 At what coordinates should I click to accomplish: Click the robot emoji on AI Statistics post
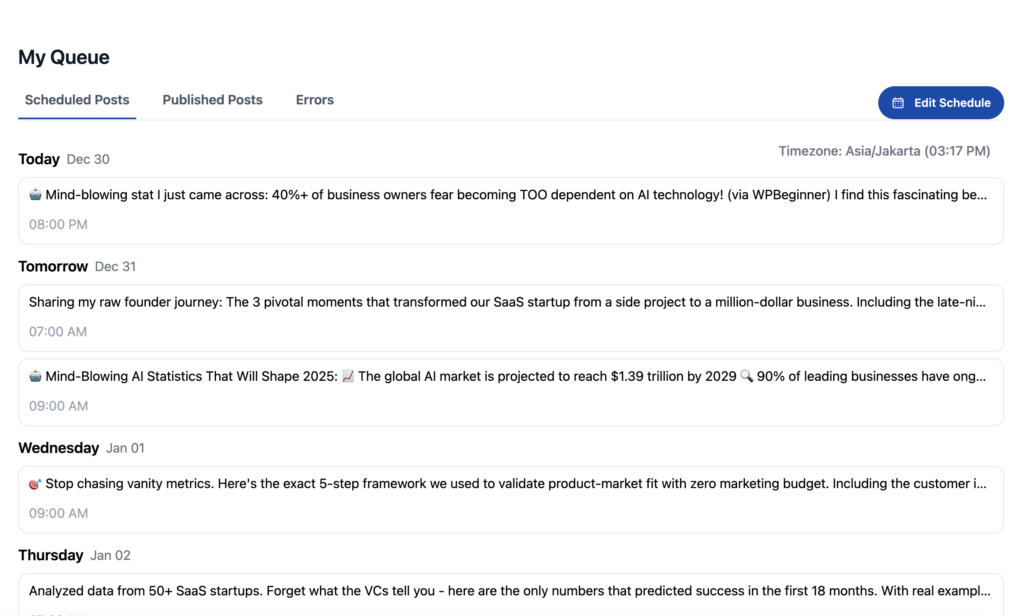(35, 377)
